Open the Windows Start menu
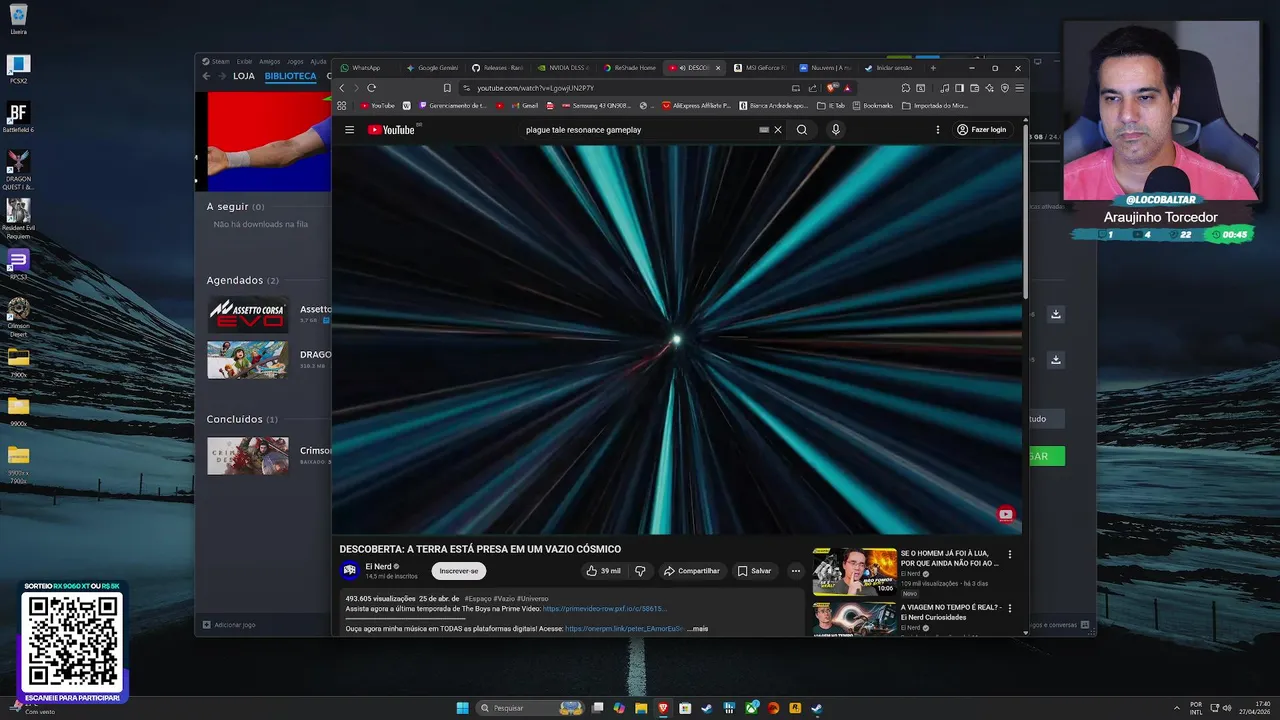Screen dimensions: 1280x720 click(x=462, y=708)
